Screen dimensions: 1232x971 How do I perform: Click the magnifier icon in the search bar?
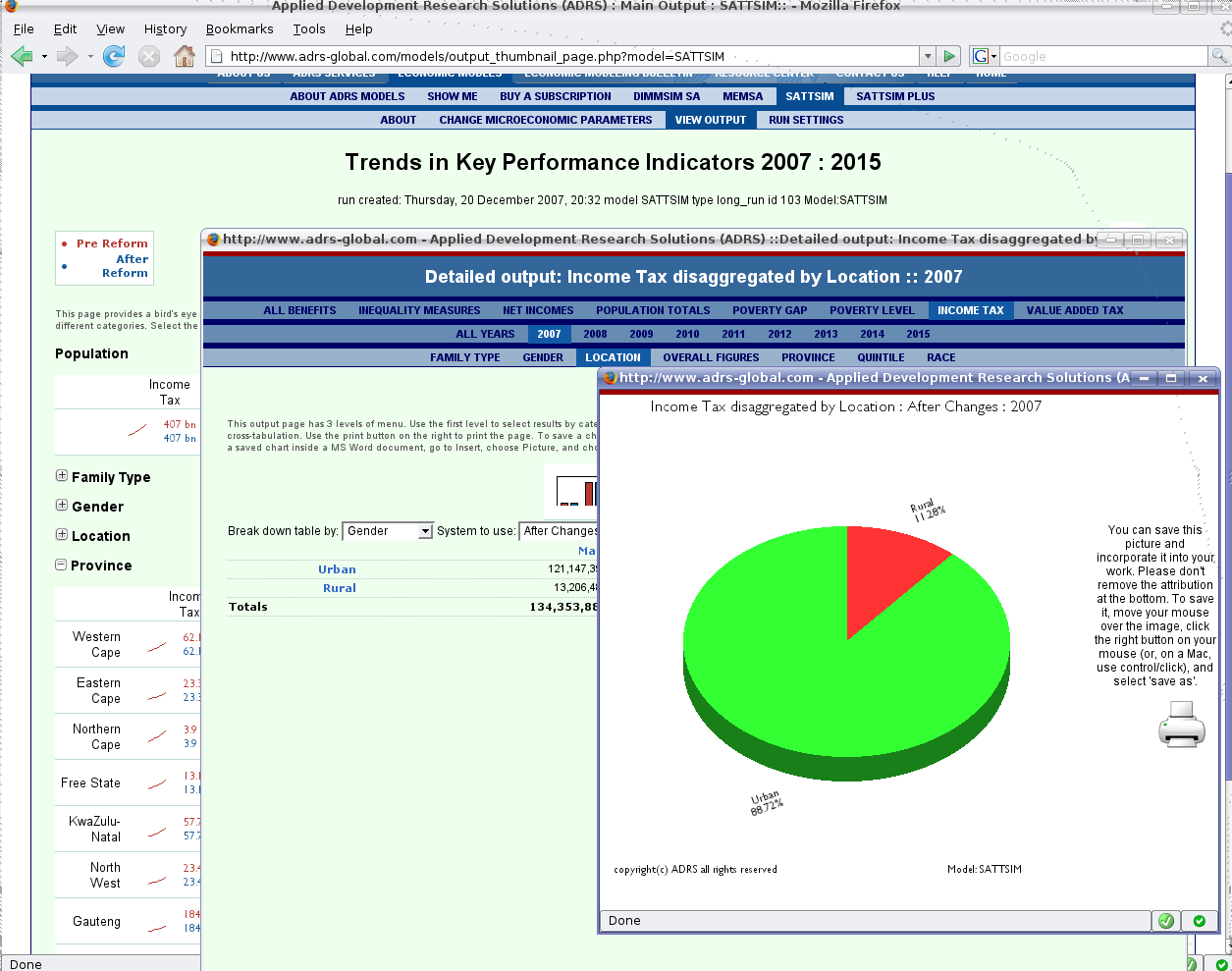pos(1218,55)
